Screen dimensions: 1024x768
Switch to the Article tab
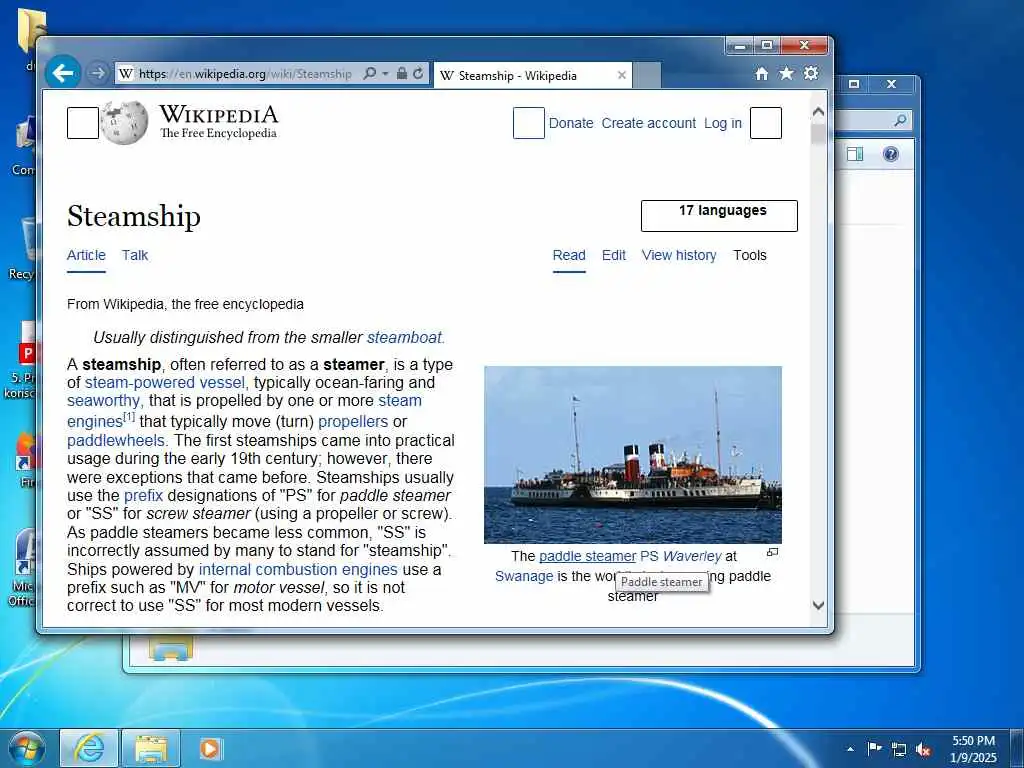point(86,255)
